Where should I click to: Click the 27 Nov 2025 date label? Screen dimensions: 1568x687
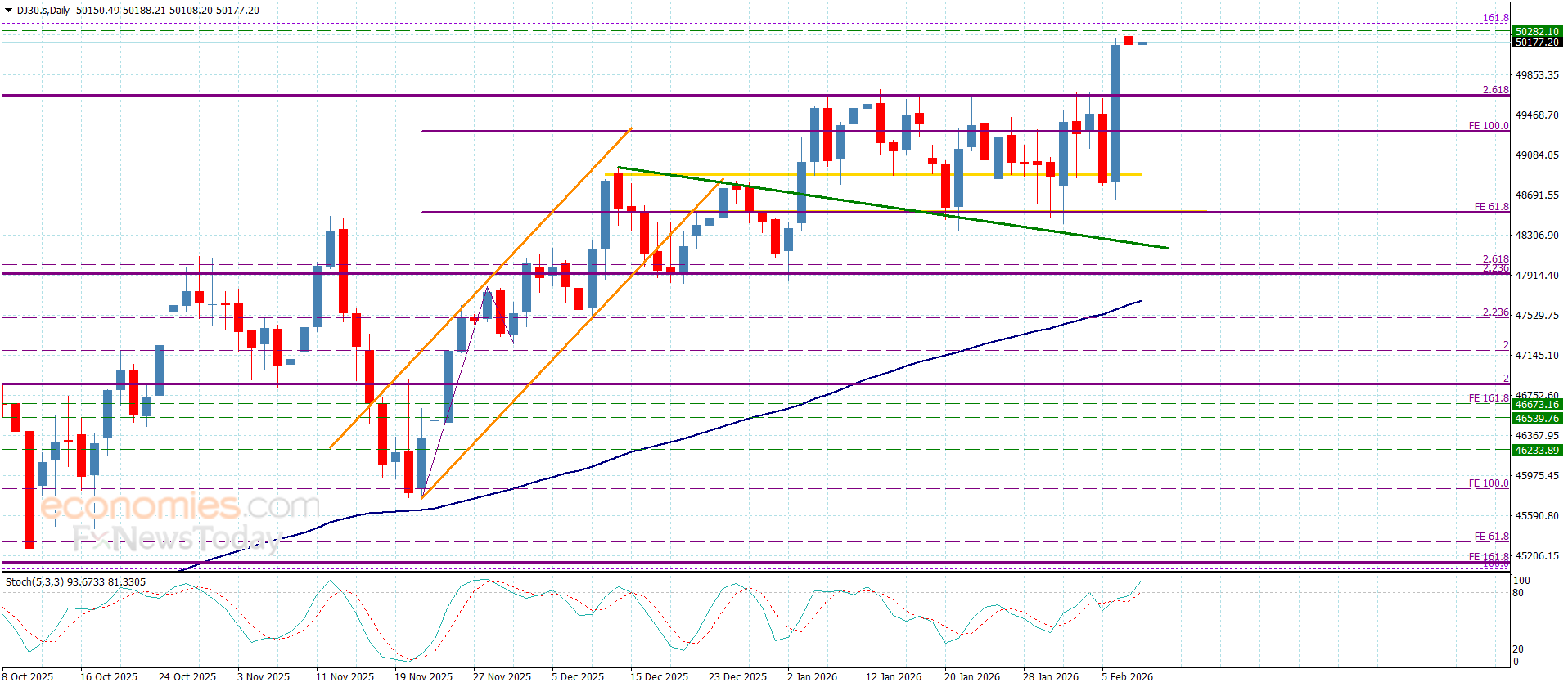pyautogui.click(x=502, y=677)
